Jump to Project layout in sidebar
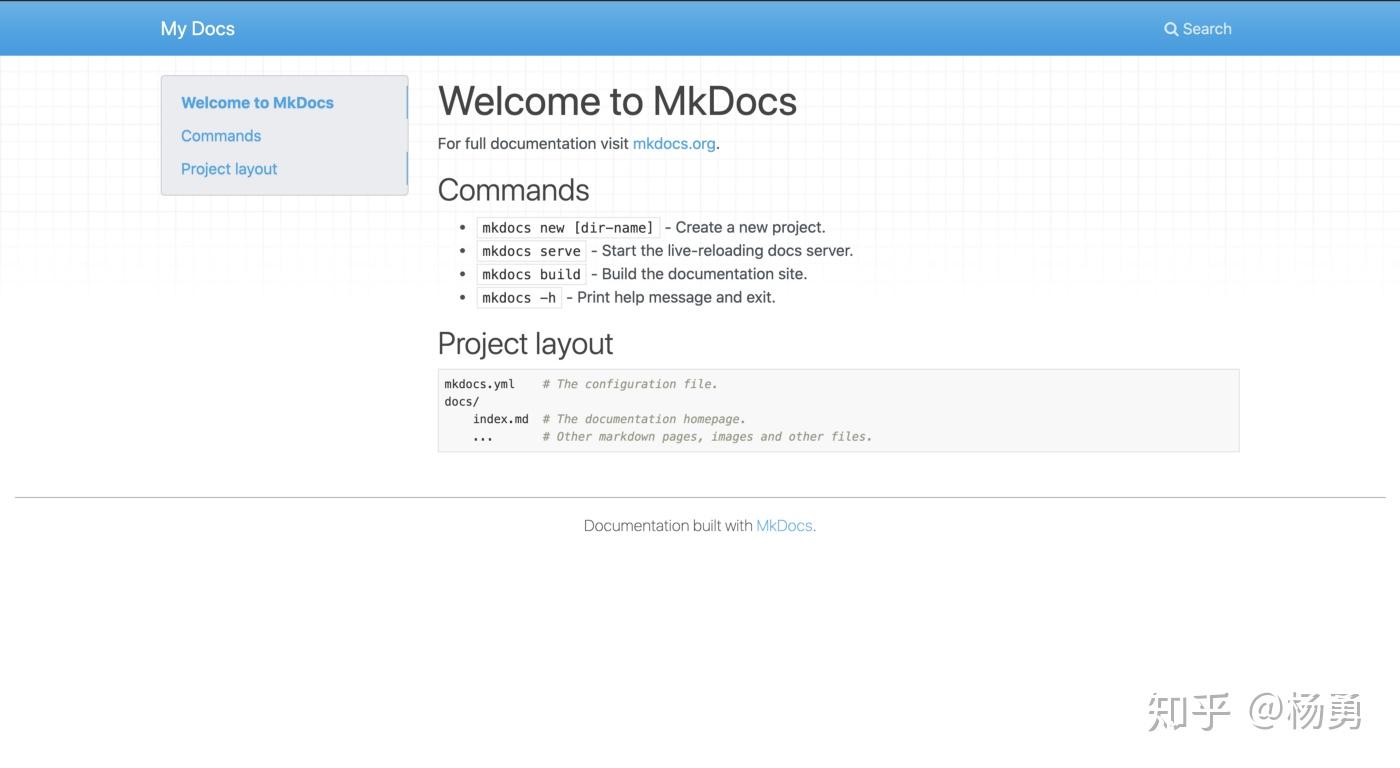This screenshot has height=768, width=1400. [229, 169]
